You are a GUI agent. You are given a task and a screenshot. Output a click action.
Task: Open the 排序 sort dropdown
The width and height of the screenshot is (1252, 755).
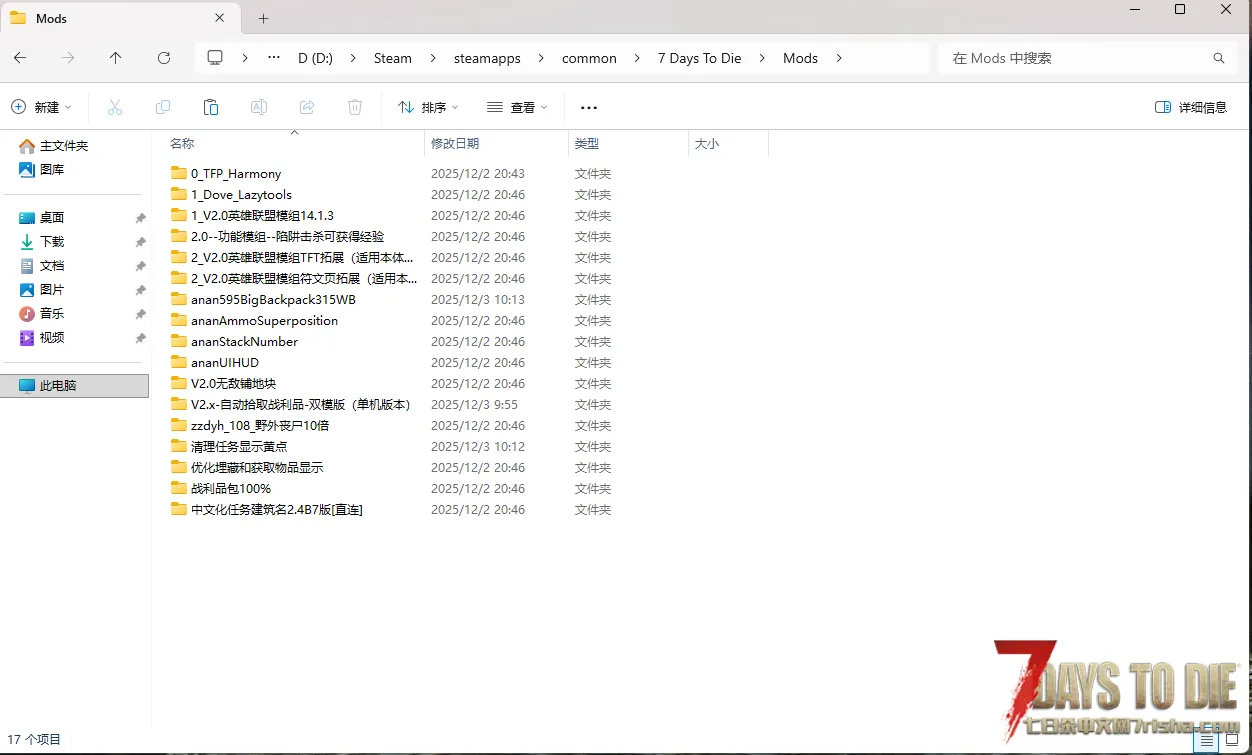pyautogui.click(x=428, y=107)
